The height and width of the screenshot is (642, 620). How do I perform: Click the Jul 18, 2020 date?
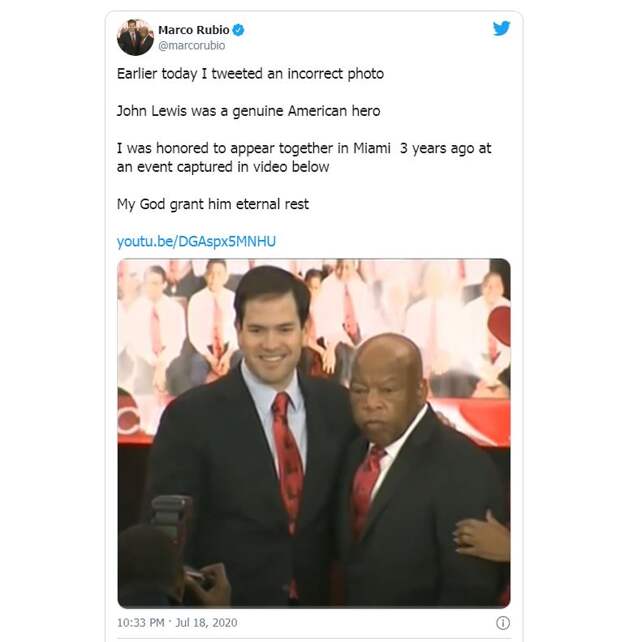pyautogui.click(x=206, y=622)
